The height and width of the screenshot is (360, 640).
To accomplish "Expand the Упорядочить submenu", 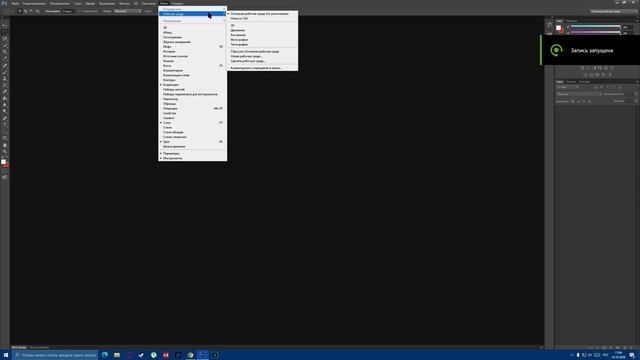I will (x=193, y=9).
